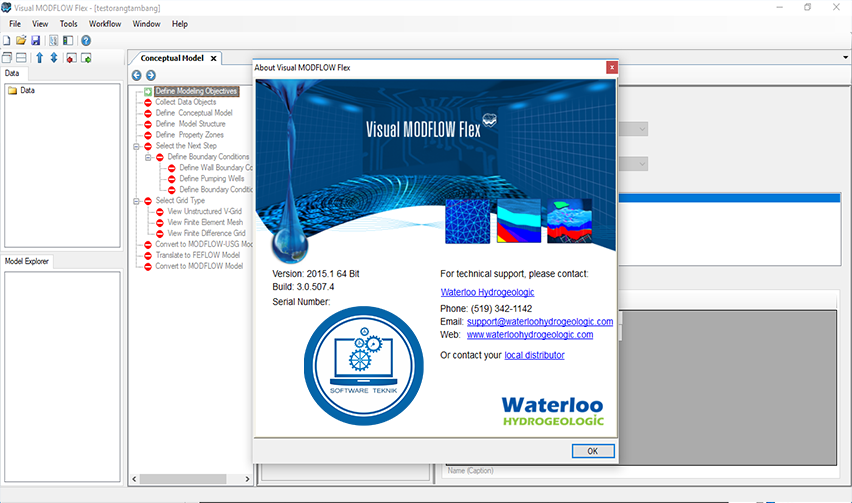This screenshot has height=503, width=852.
Task: Collapse the Select Grid Type node
Action: 136,201
